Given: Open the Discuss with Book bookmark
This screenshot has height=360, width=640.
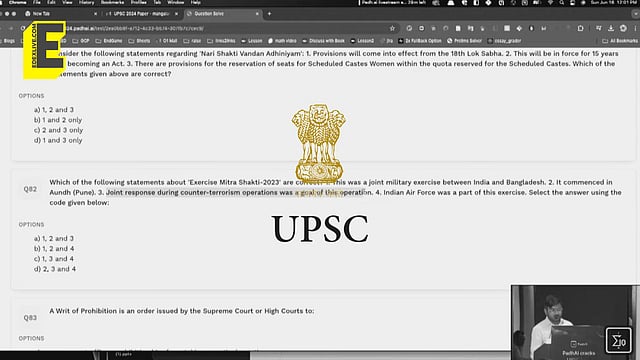Looking at the screenshot, I should click(x=324, y=41).
